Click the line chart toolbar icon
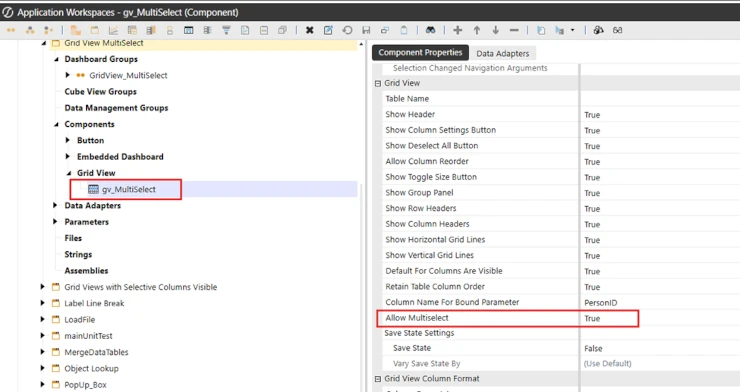The height and width of the screenshot is (392, 740). click(x=113, y=30)
